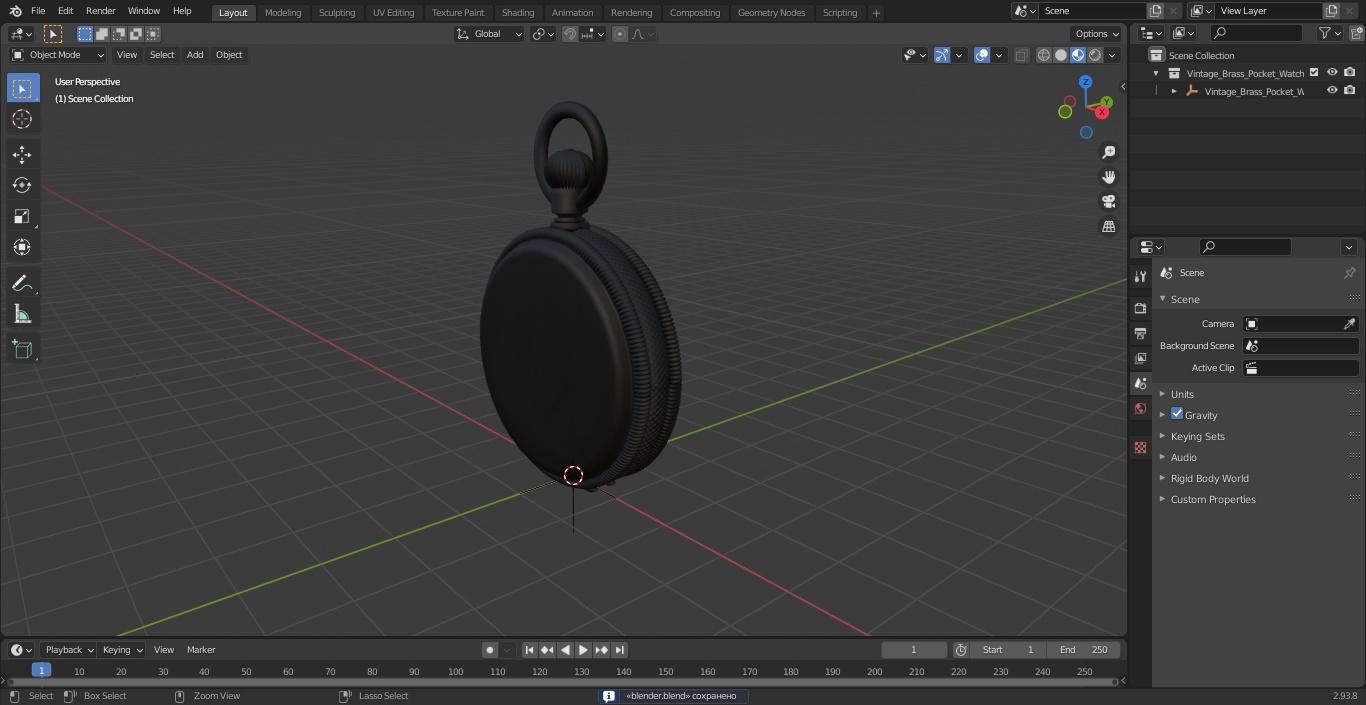Activate the 3D Cursor tool
Viewport: 1366px width, 705px height.
(22, 119)
